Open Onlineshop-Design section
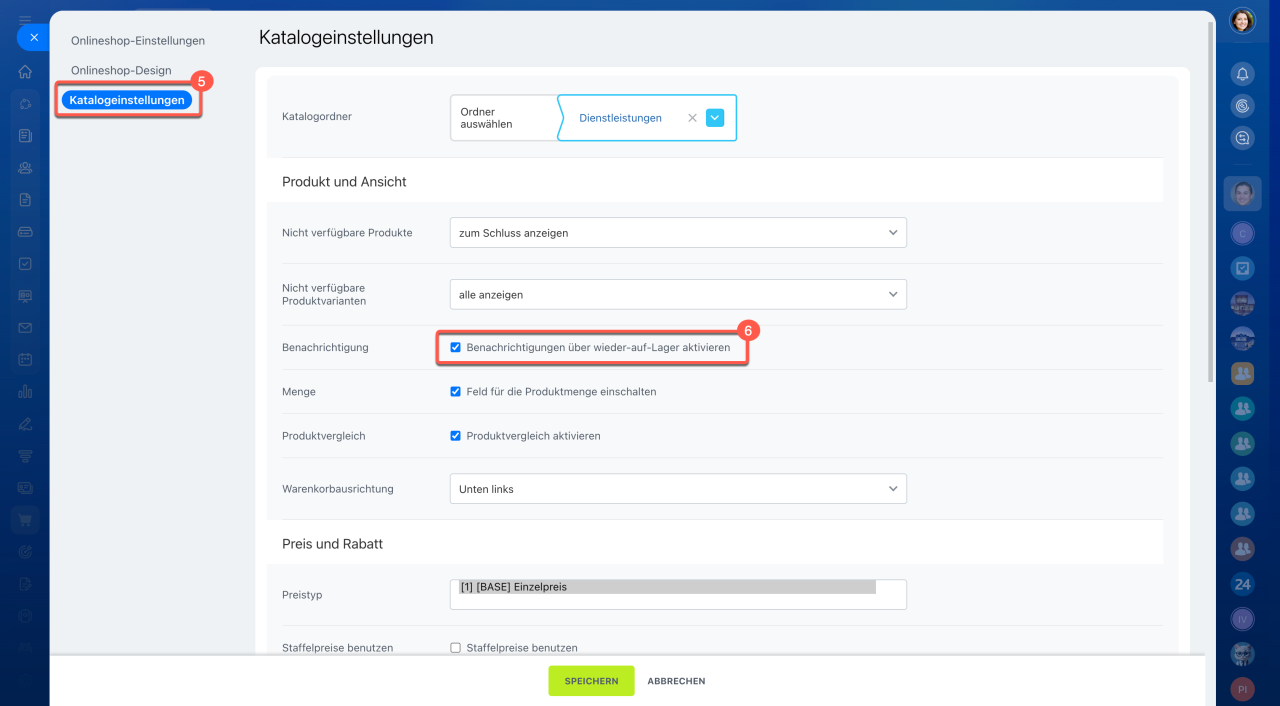This screenshot has height=706, width=1280. click(121, 71)
